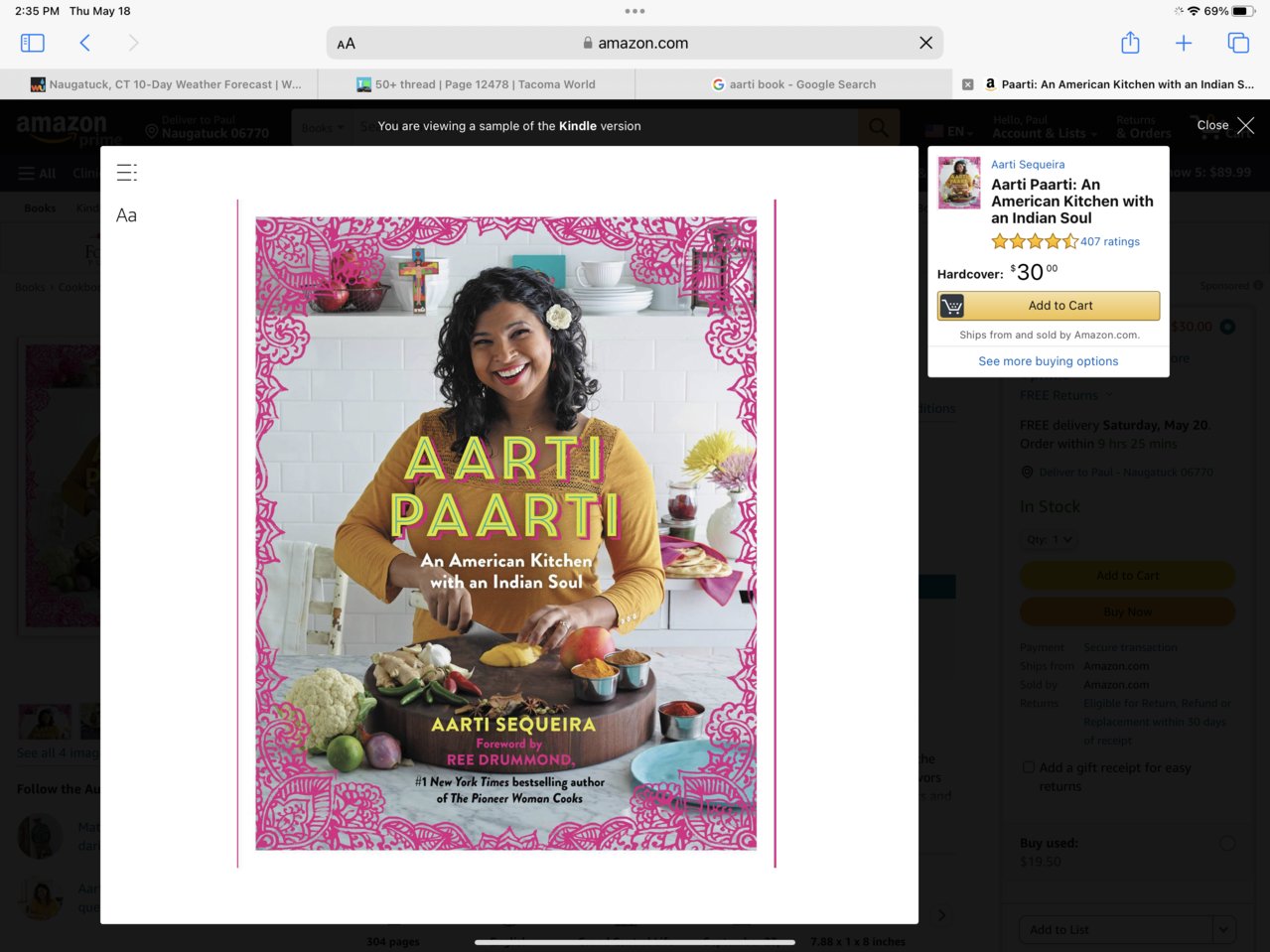Screen dimensions: 1270x952
Task: Expand the Add to List arrow
Action: pyautogui.click(x=1223, y=929)
